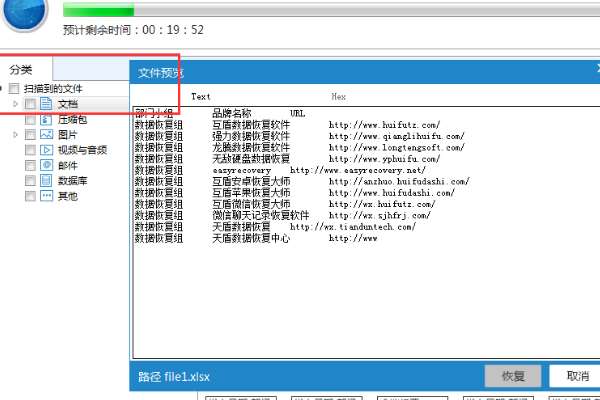This screenshot has height=400, width=600.
Task: Click the 视频与音频 media category icon
Action: coord(46,150)
